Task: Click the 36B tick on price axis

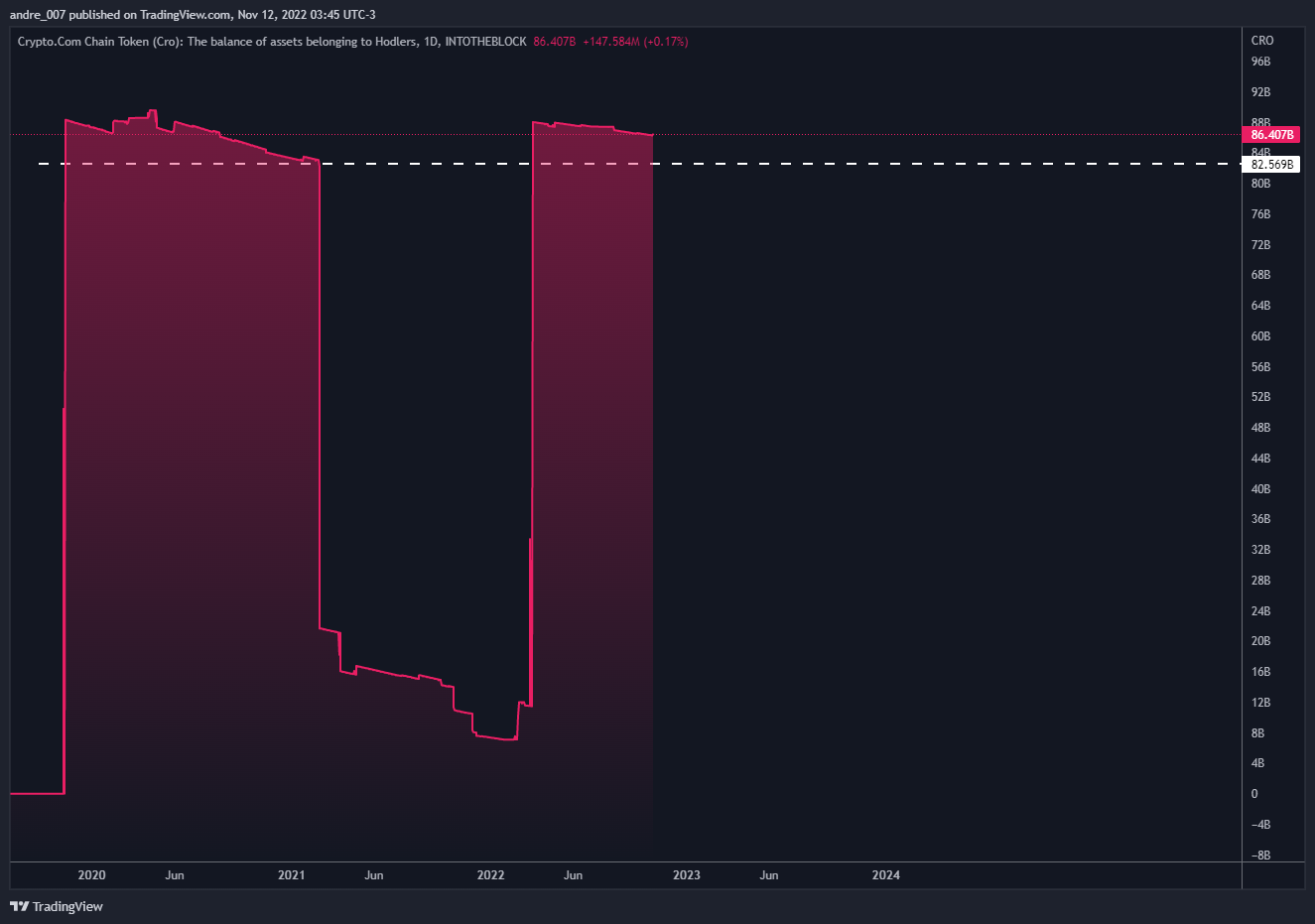Action: pos(1260,519)
